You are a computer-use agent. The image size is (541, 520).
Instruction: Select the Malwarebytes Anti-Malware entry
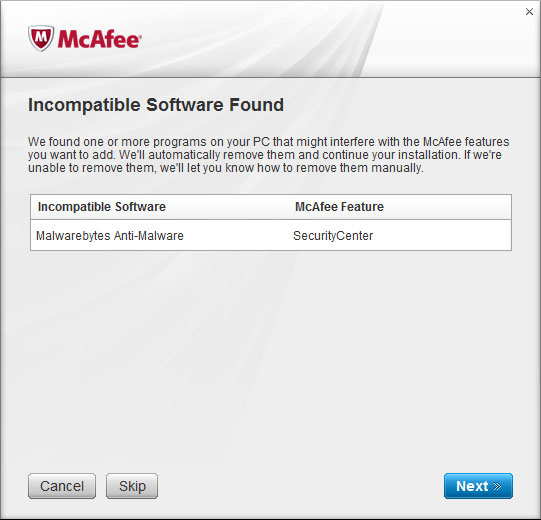point(110,236)
